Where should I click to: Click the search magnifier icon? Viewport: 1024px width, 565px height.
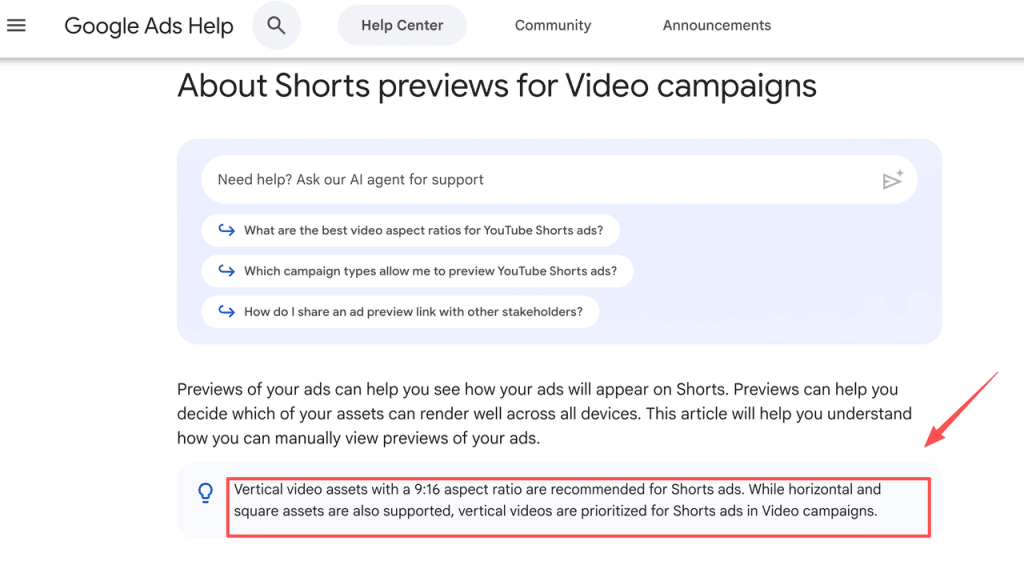(x=276, y=25)
